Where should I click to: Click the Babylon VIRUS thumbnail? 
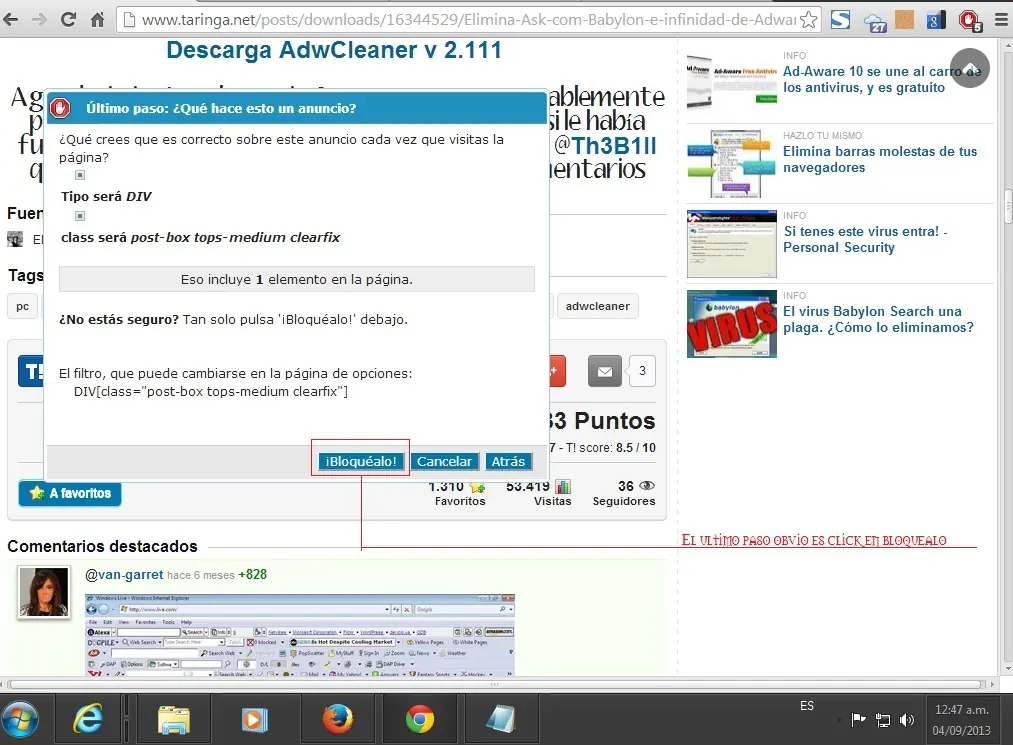point(732,324)
